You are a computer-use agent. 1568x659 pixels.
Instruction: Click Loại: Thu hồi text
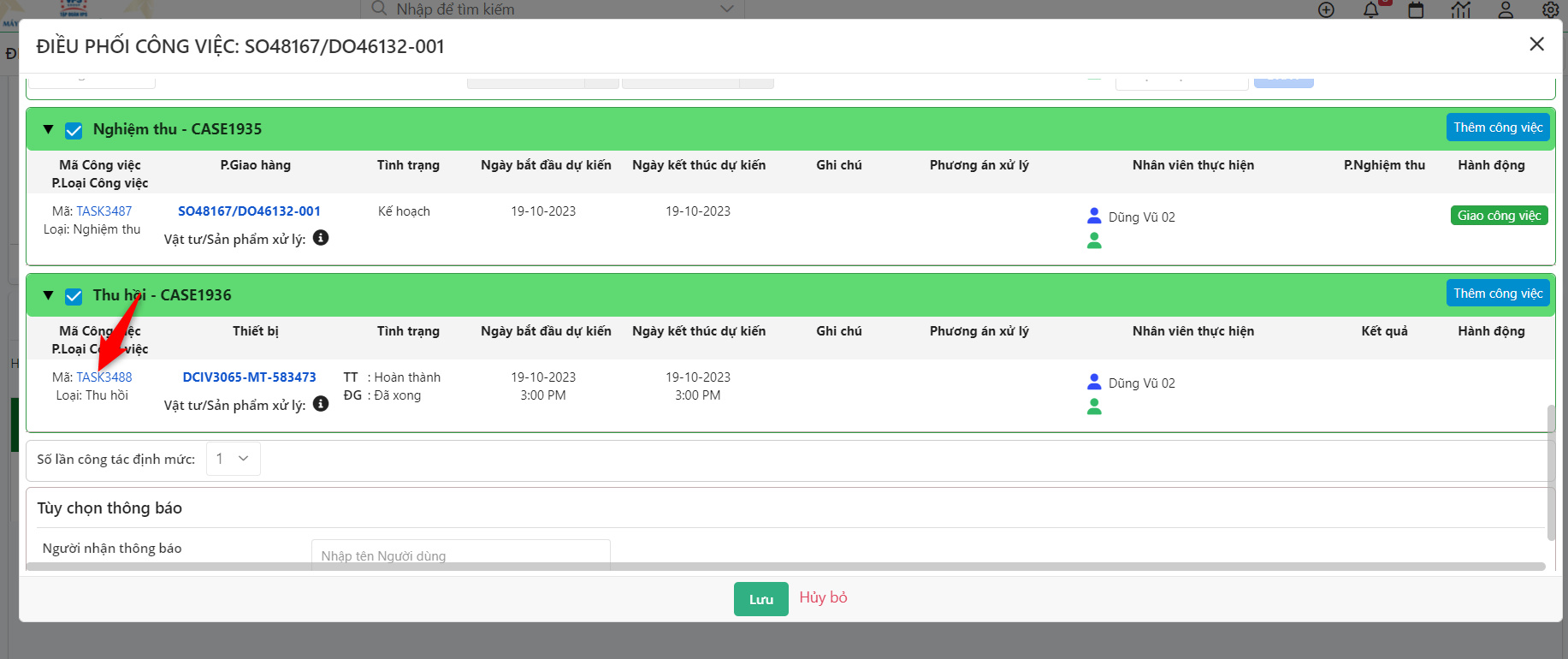pos(92,395)
